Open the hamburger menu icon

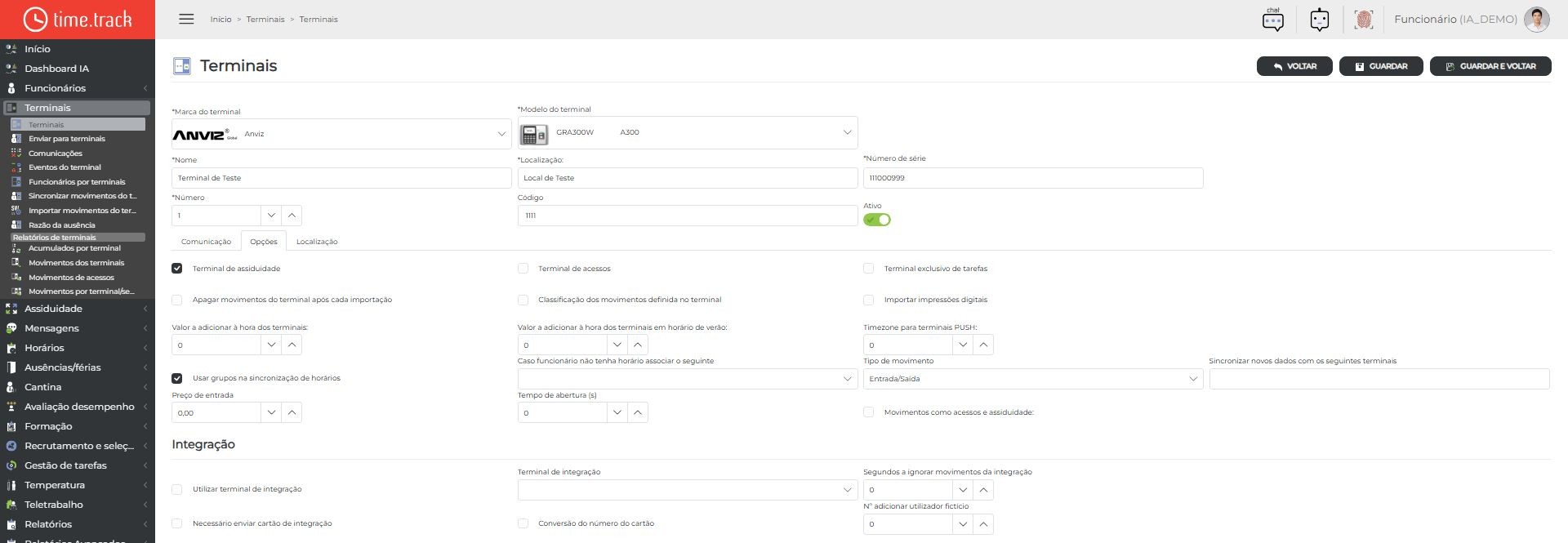tap(186, 19)
